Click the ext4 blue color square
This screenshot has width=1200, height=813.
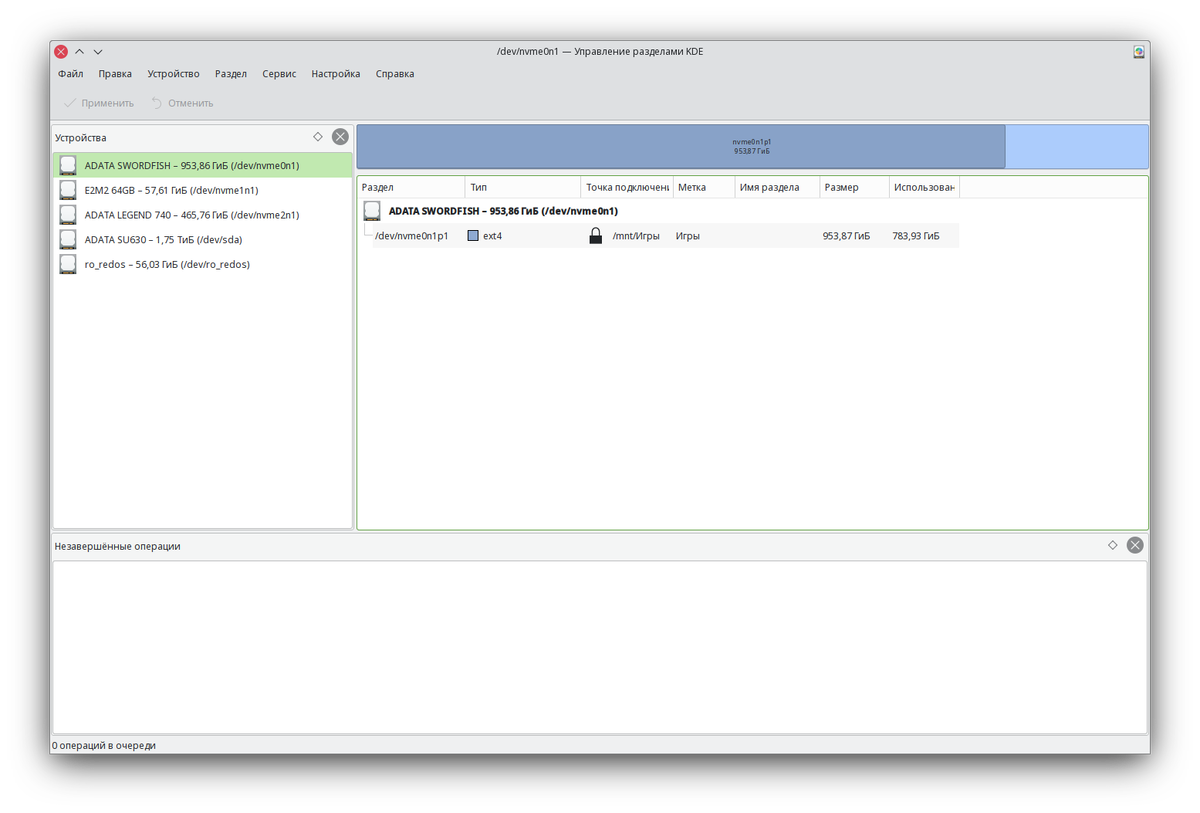[x=474, y=236]
